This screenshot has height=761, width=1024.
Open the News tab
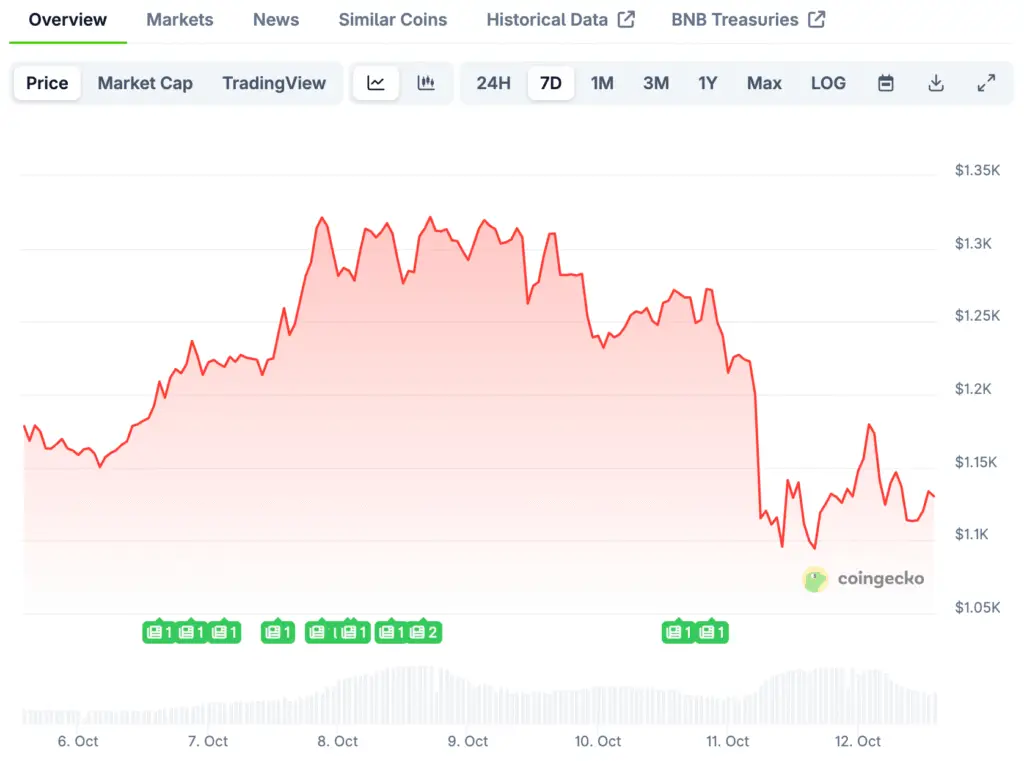point(276,19)
